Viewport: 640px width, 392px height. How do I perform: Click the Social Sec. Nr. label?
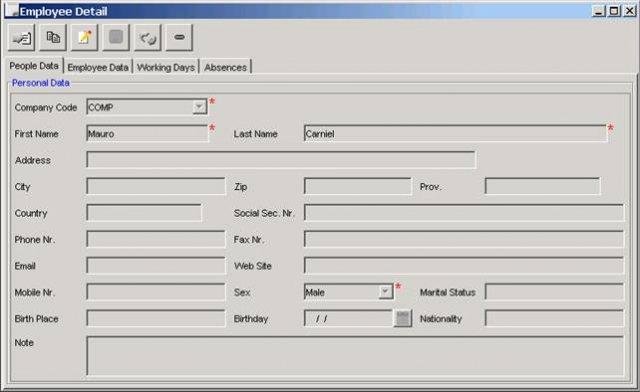tap(264, 213)
